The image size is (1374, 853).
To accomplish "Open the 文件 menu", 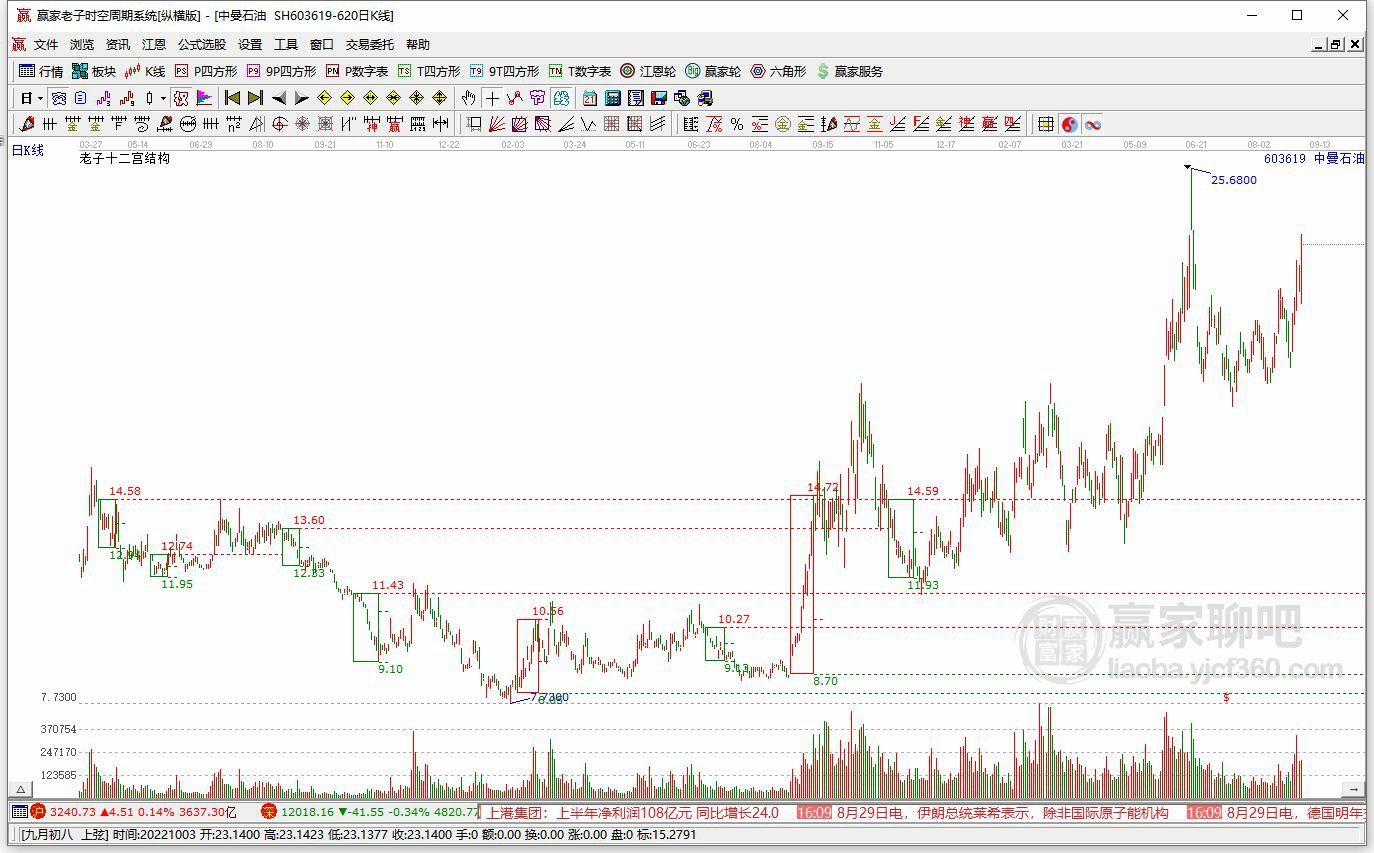I will pos(47,45).
